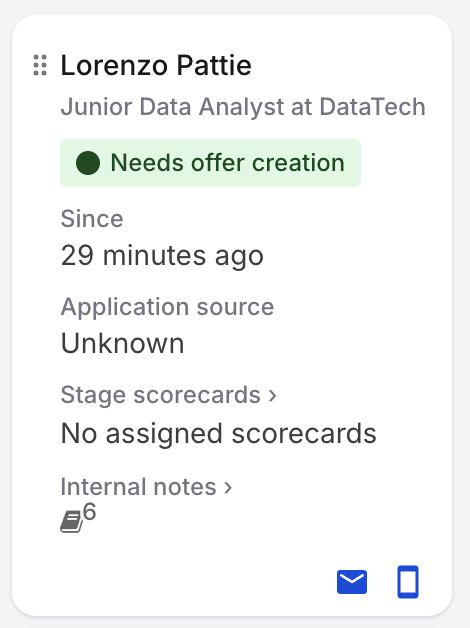Open the internal notes book icon
This screenshot has height=628, width=470.
[72, 521]
